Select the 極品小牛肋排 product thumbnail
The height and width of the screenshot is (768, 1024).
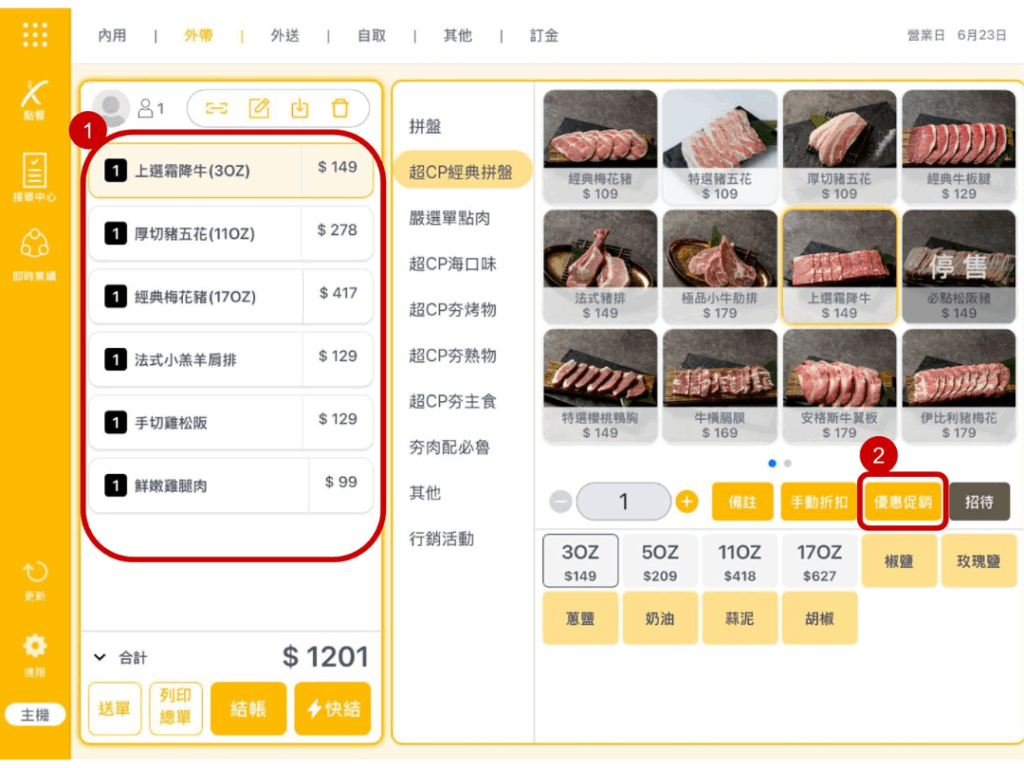(x=720, y=266)
